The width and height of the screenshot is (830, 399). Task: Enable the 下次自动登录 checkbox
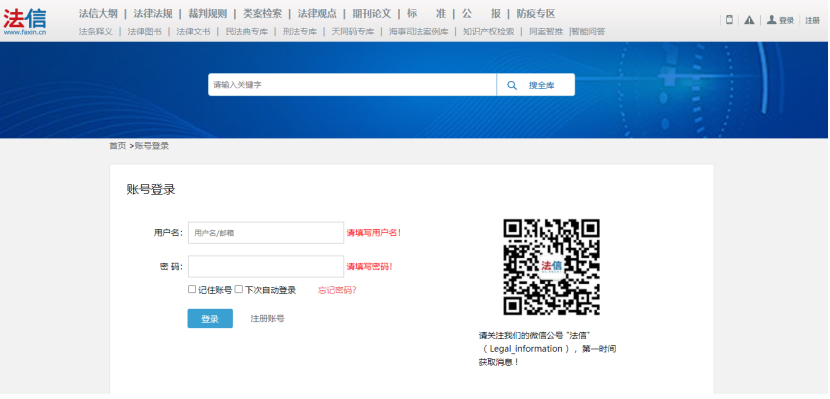(x=239, y=289)
